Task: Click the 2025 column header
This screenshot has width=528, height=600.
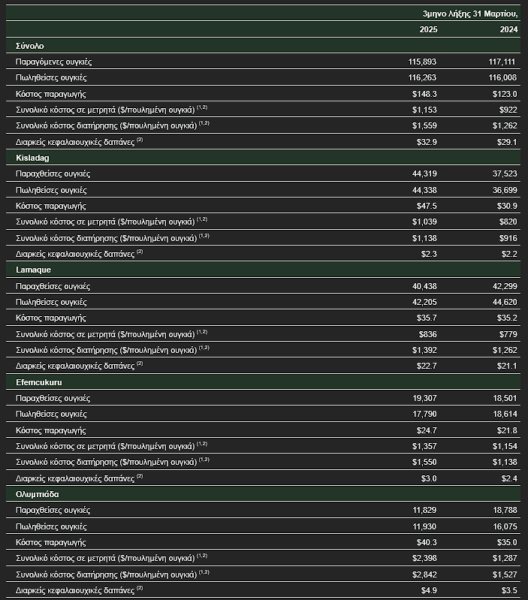Action: [428, 29]
